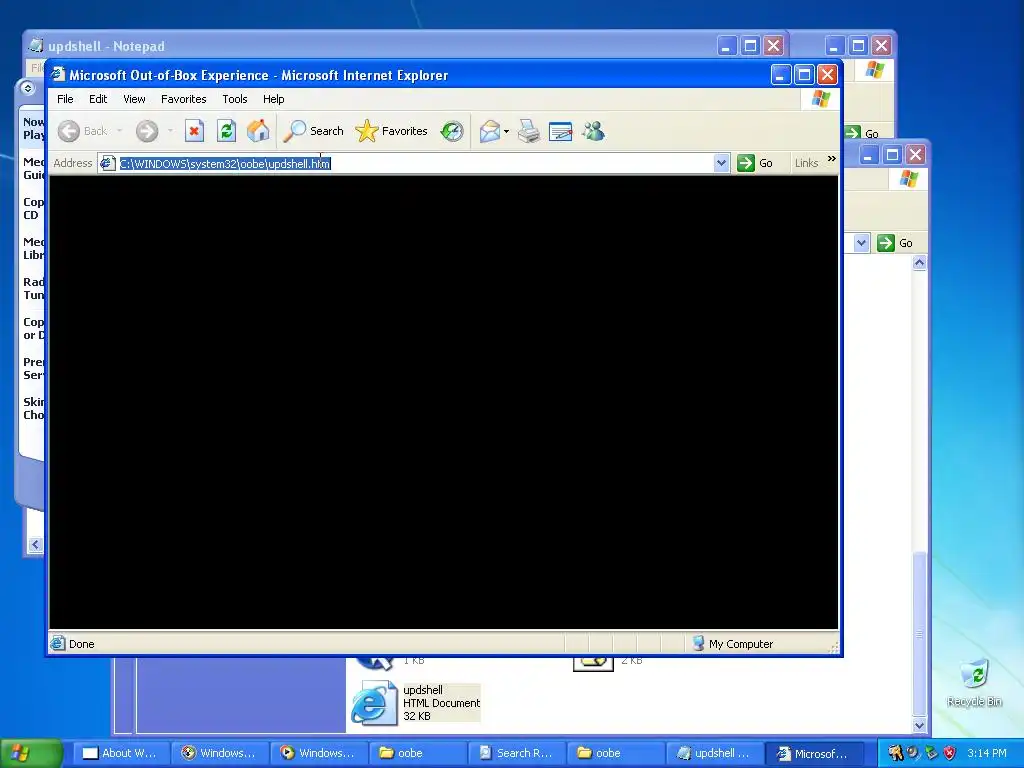Screen dimensions: 1024x768
Task: Click scroll up arrow in oobe window
Action: (x=920, y=263)
